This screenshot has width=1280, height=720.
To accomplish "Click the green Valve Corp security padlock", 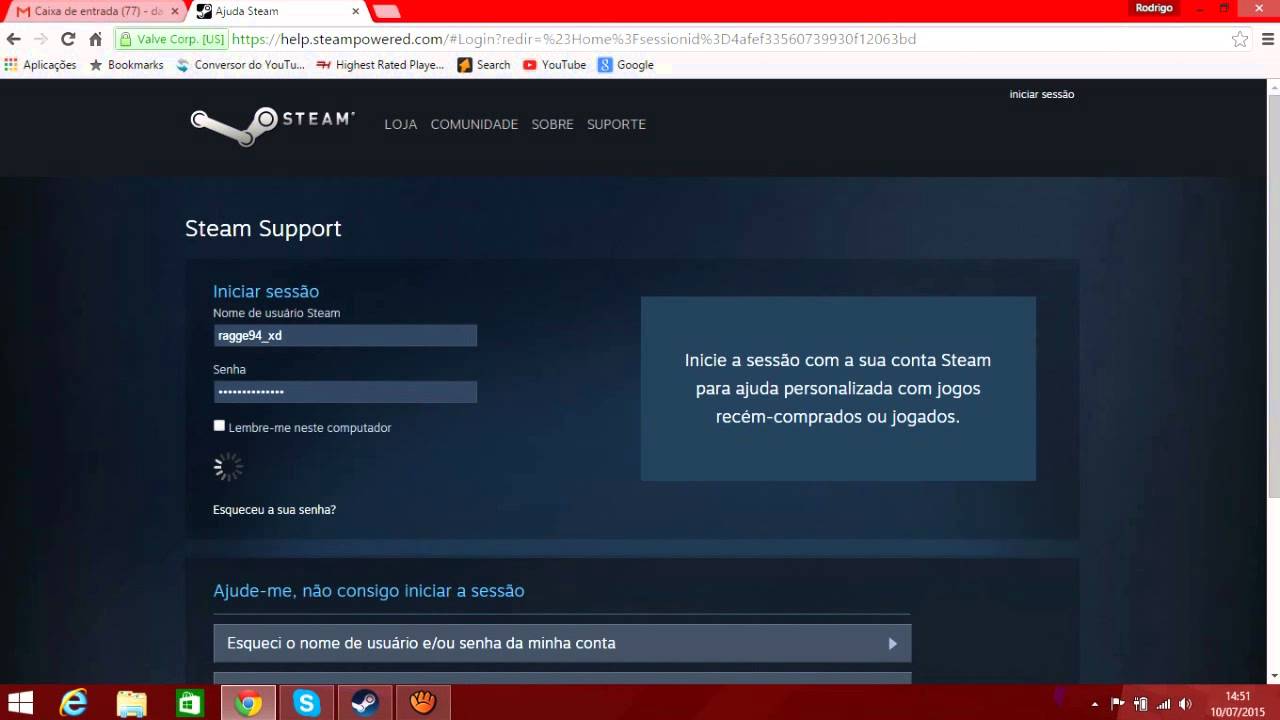I will pyautogui.click(x=126, y=39).
